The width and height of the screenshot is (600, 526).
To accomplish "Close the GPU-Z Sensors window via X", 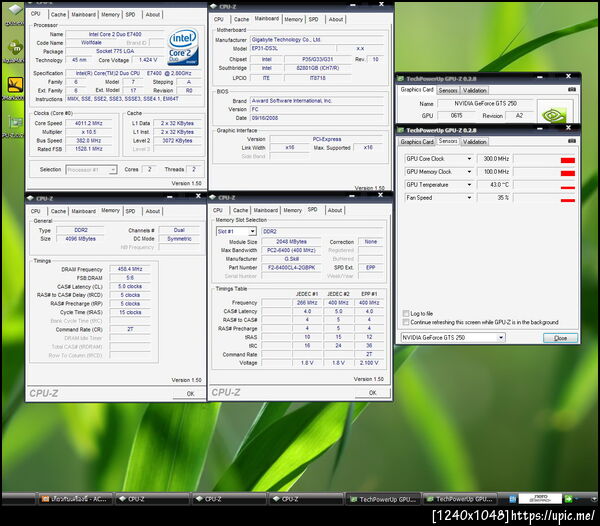I will (568, 127).
